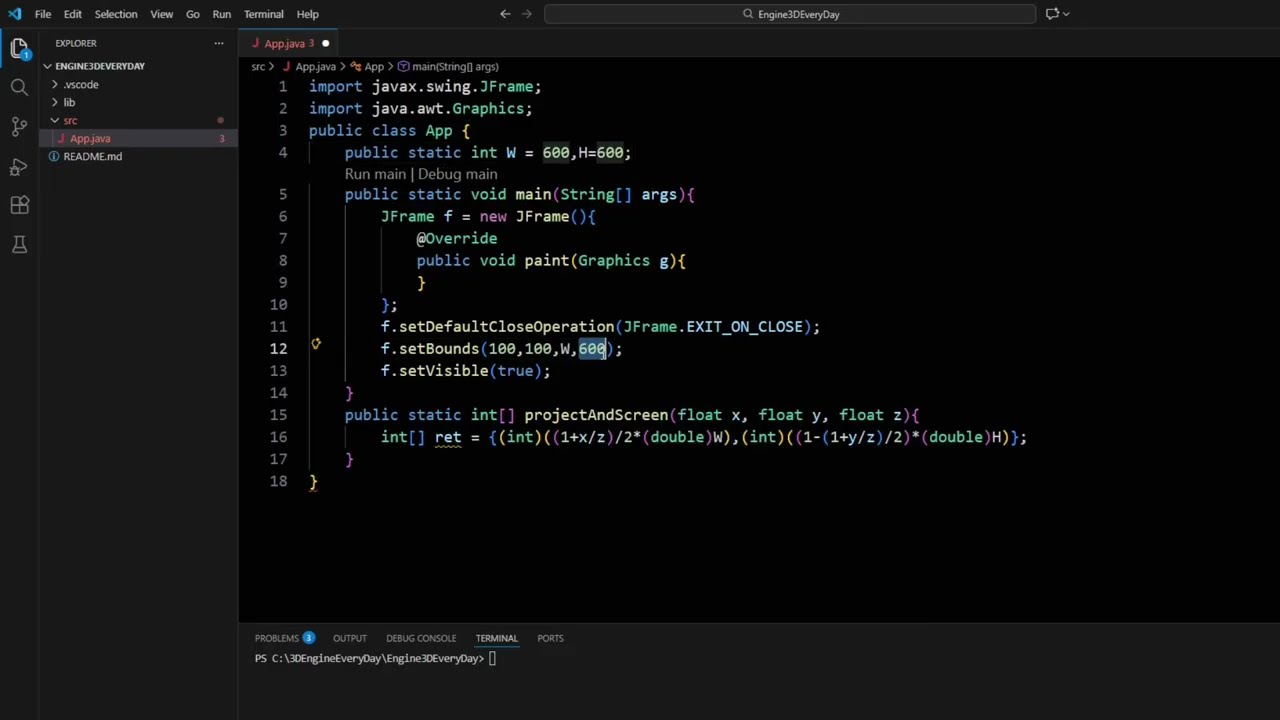Open the Extensions view
Screen dimensions: 1280x720
pos(19,205)
